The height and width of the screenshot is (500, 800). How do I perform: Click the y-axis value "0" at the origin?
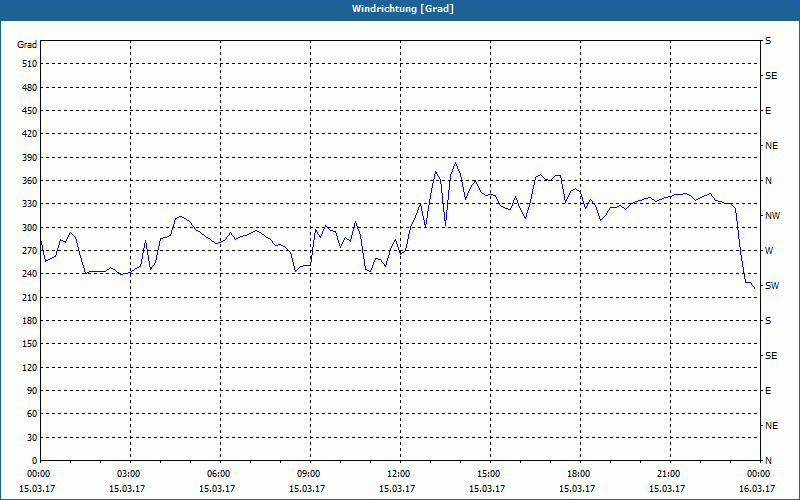34,461
